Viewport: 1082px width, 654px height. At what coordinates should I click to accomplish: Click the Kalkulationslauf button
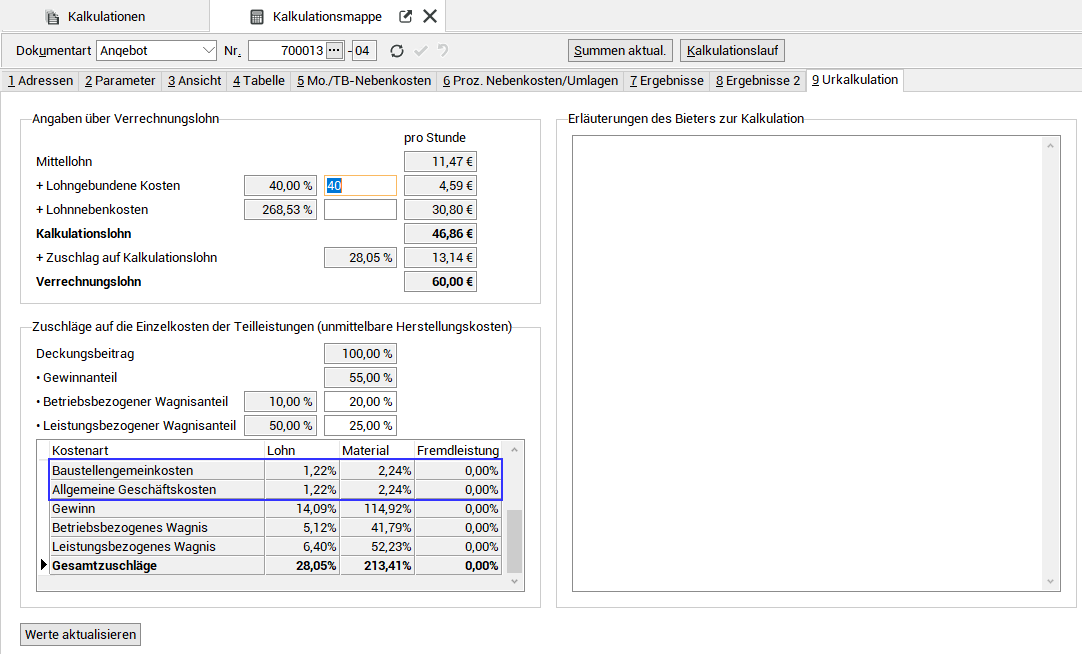pyautogui.click(x=732, y=51)
